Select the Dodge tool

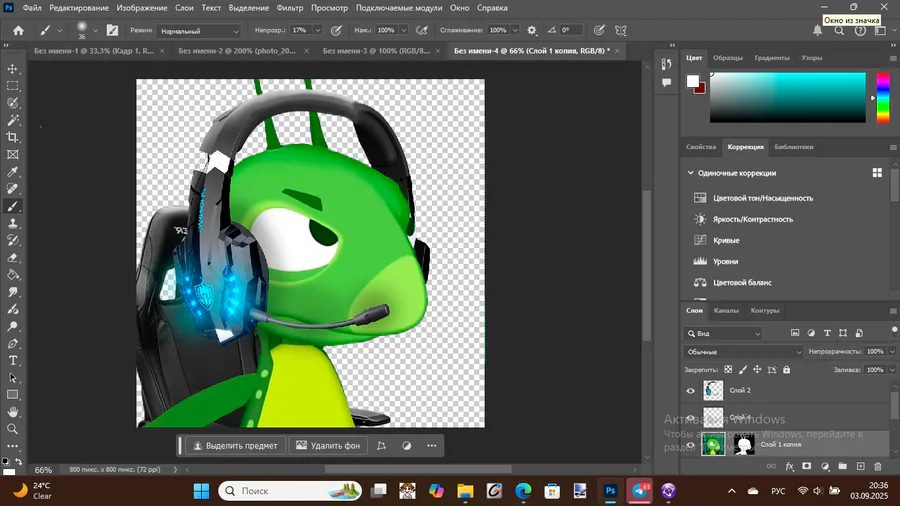13,326
